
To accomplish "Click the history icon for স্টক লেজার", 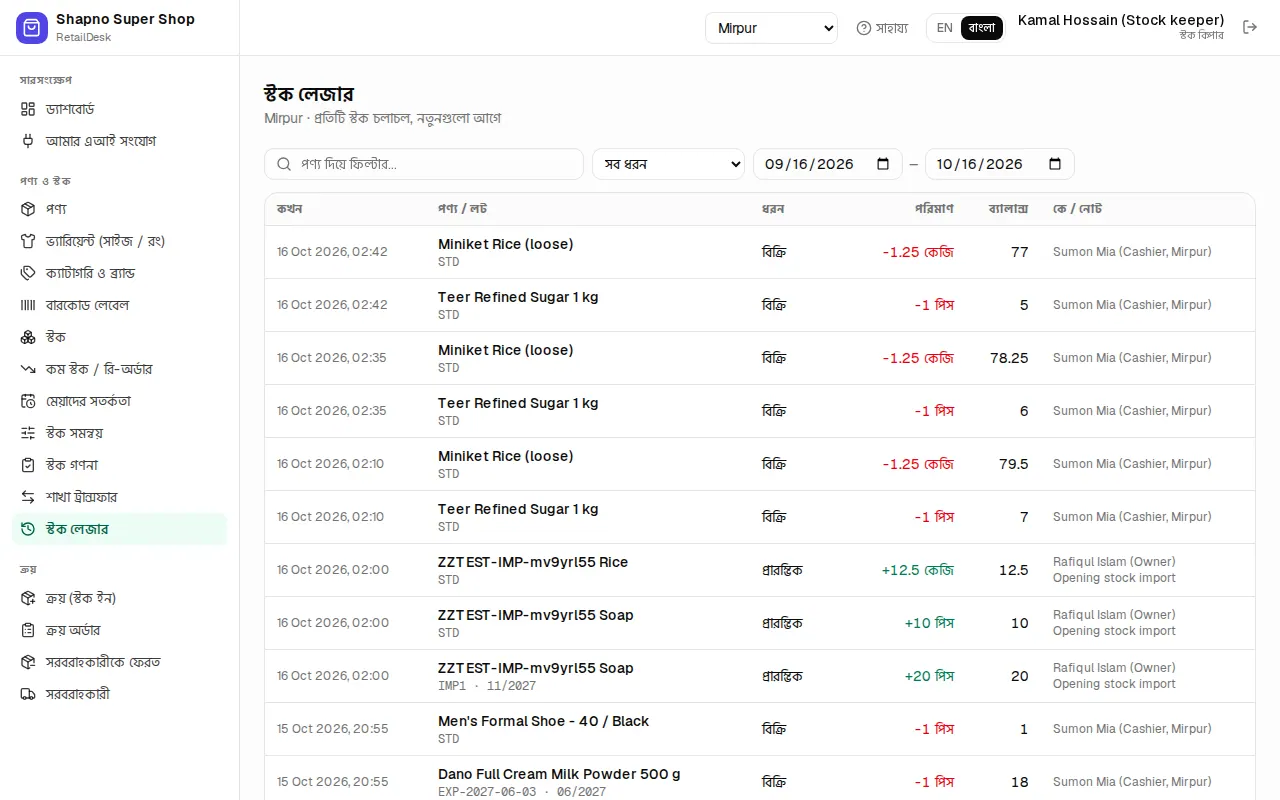I will pos(28,529).
